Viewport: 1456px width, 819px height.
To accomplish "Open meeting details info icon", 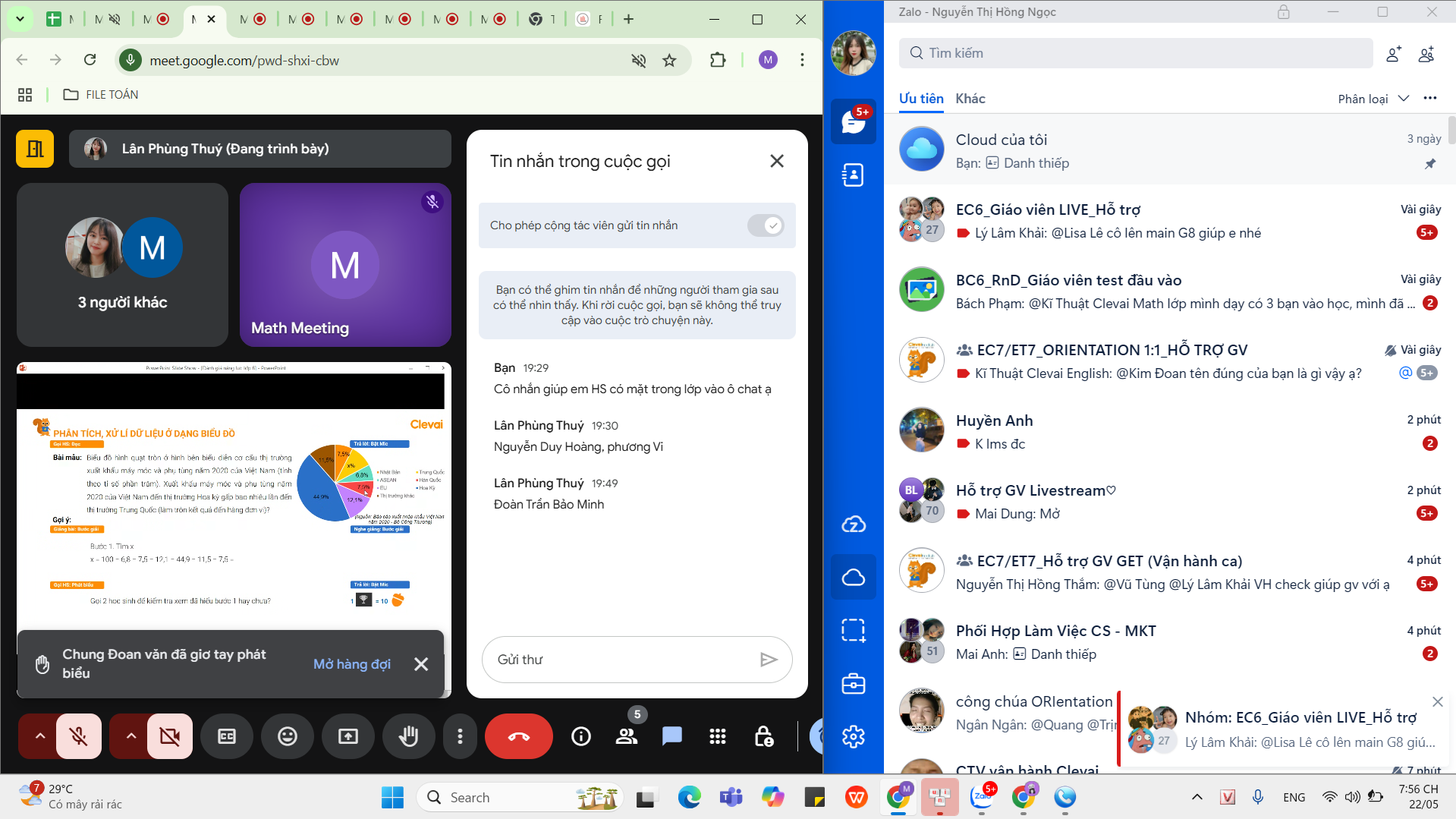I will pos(581,736).
